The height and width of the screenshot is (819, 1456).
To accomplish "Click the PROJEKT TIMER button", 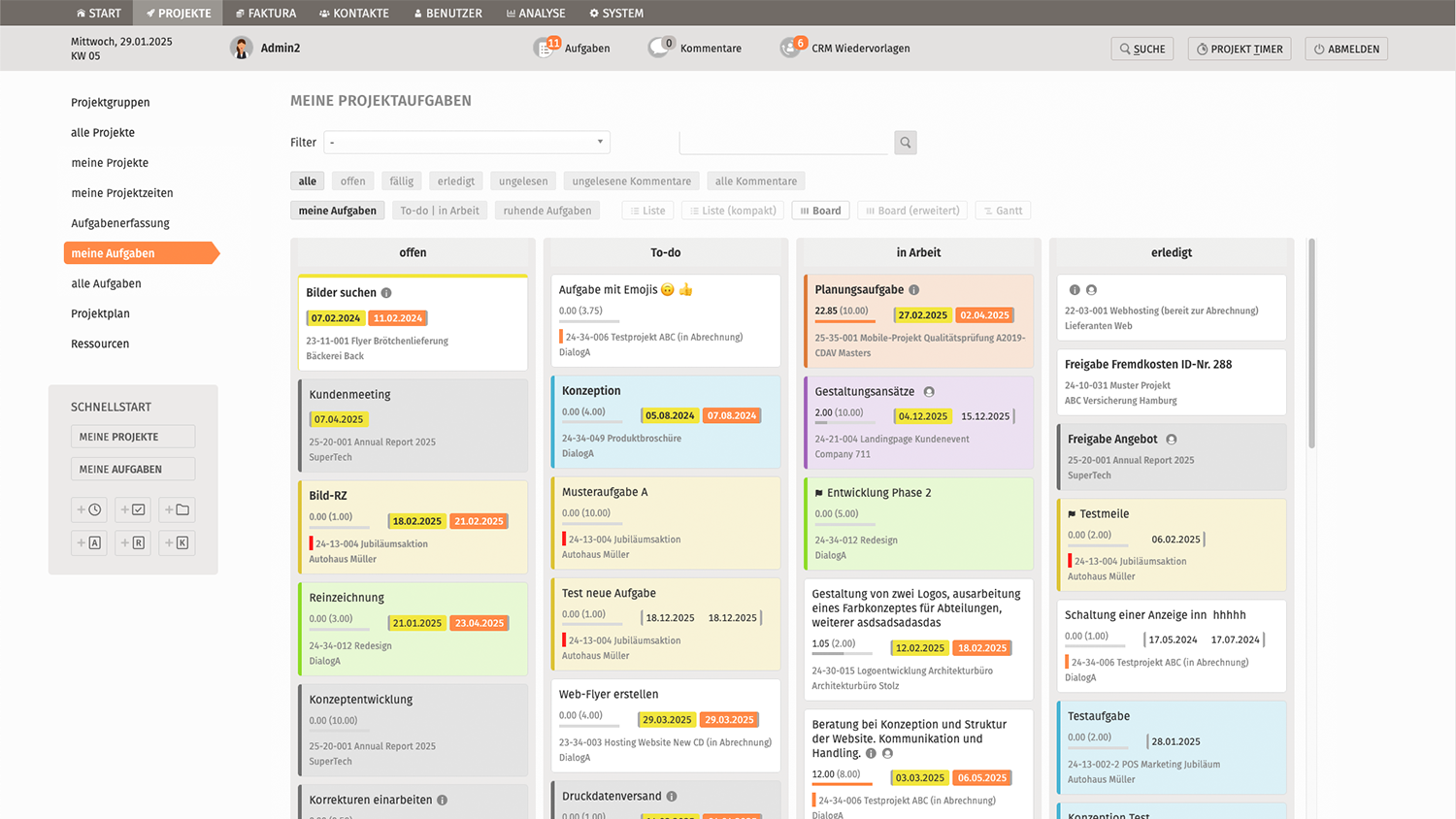I will (1239, 49).
